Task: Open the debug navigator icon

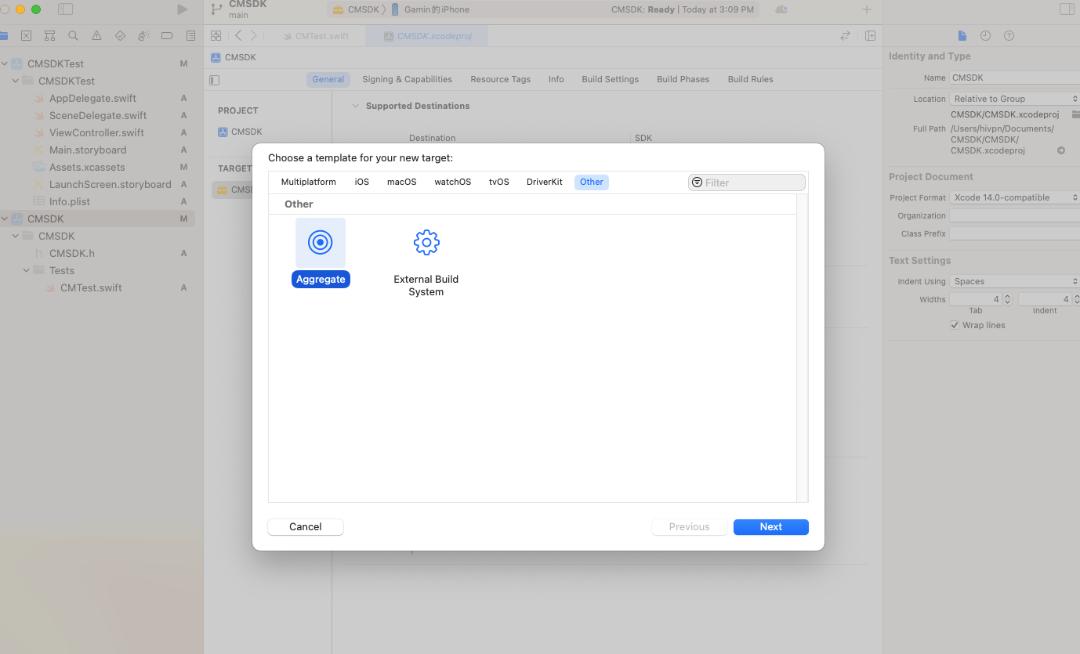Action: pos(143,36)
